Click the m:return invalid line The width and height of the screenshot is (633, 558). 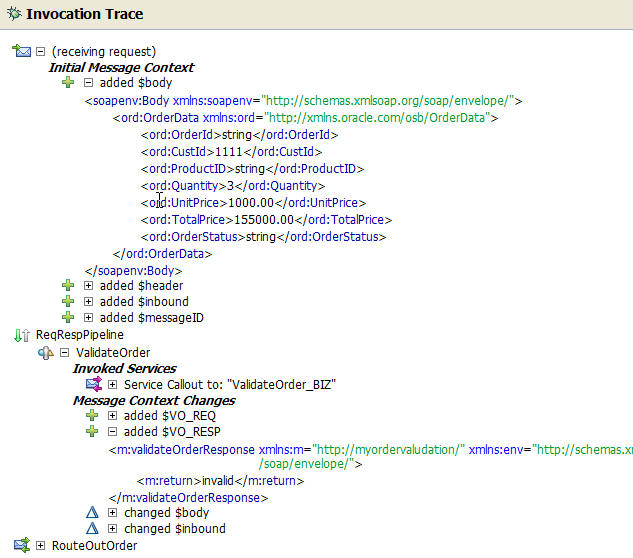[x=220, y=481]
